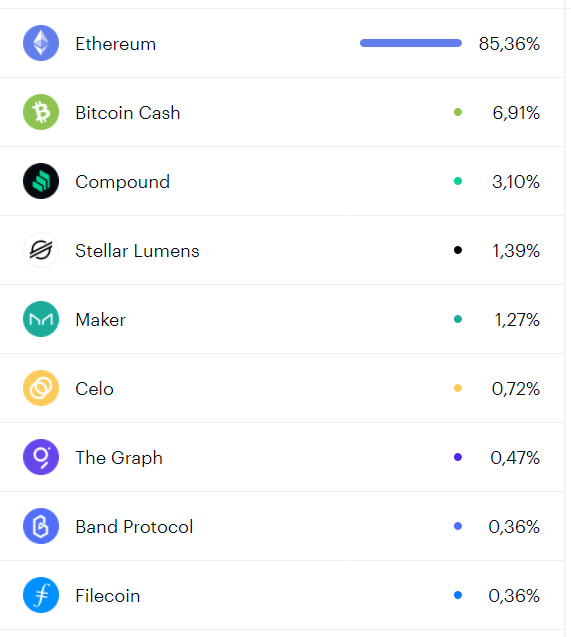Click the Filecoin blue icon
571x637 pixels.
(x=41, y=595)
